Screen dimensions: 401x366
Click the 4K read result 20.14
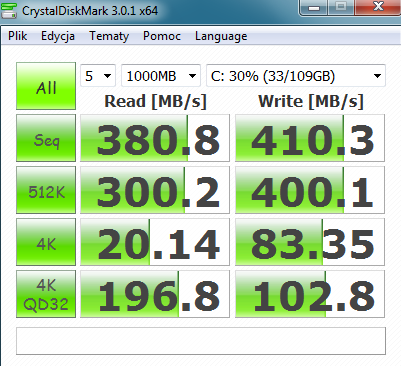pyautogui.click(x=155, y=242)
